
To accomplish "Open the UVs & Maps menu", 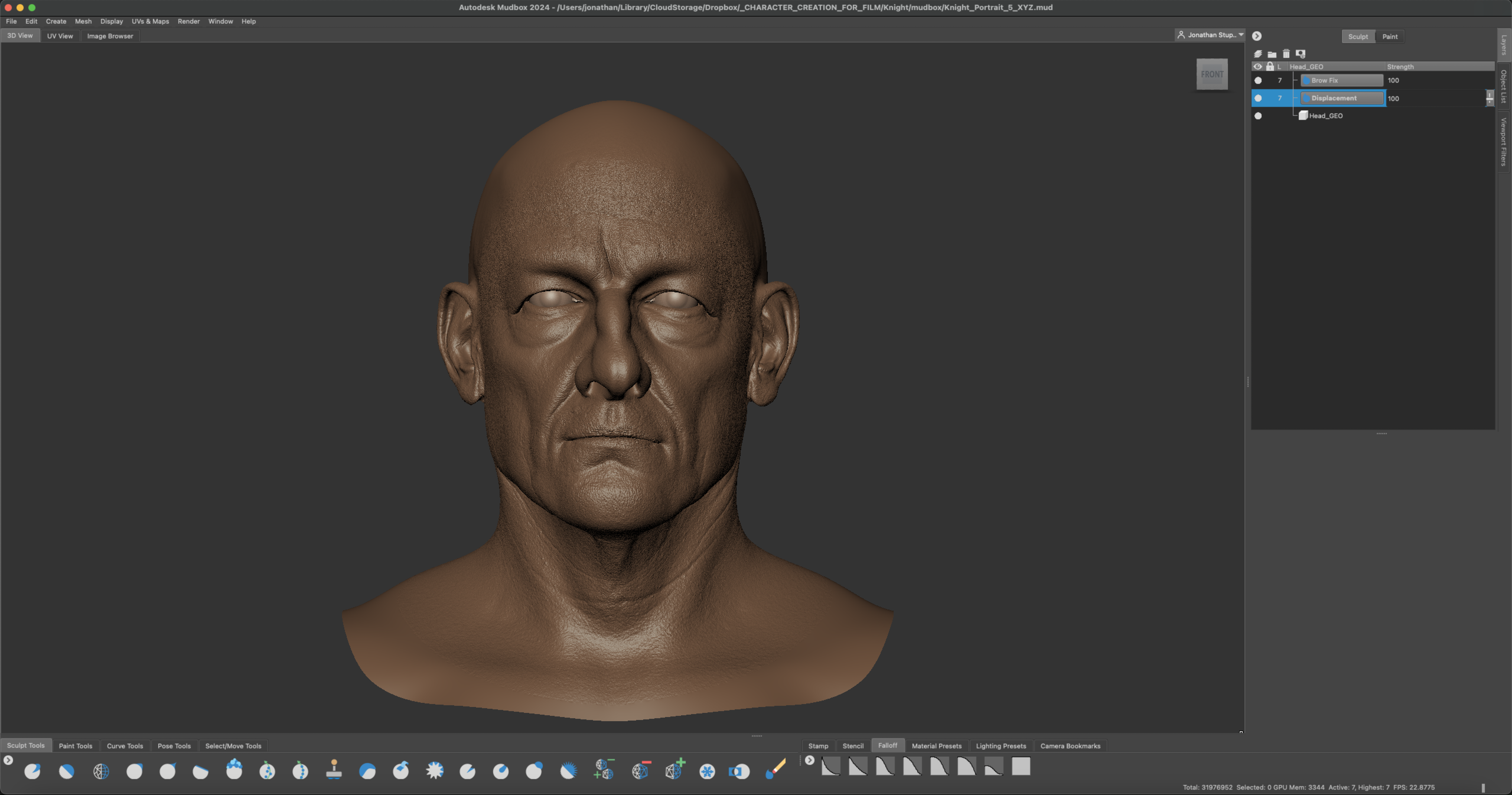I will pyautogui.click(x=150, y=21).
